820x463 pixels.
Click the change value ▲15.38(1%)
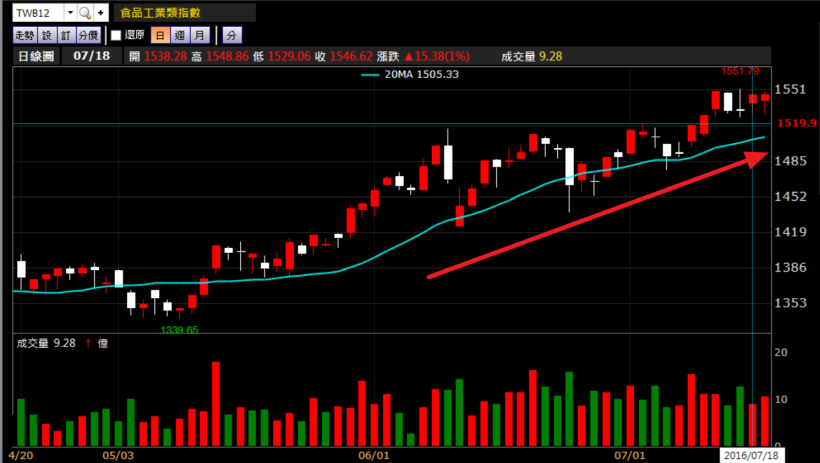437,56
